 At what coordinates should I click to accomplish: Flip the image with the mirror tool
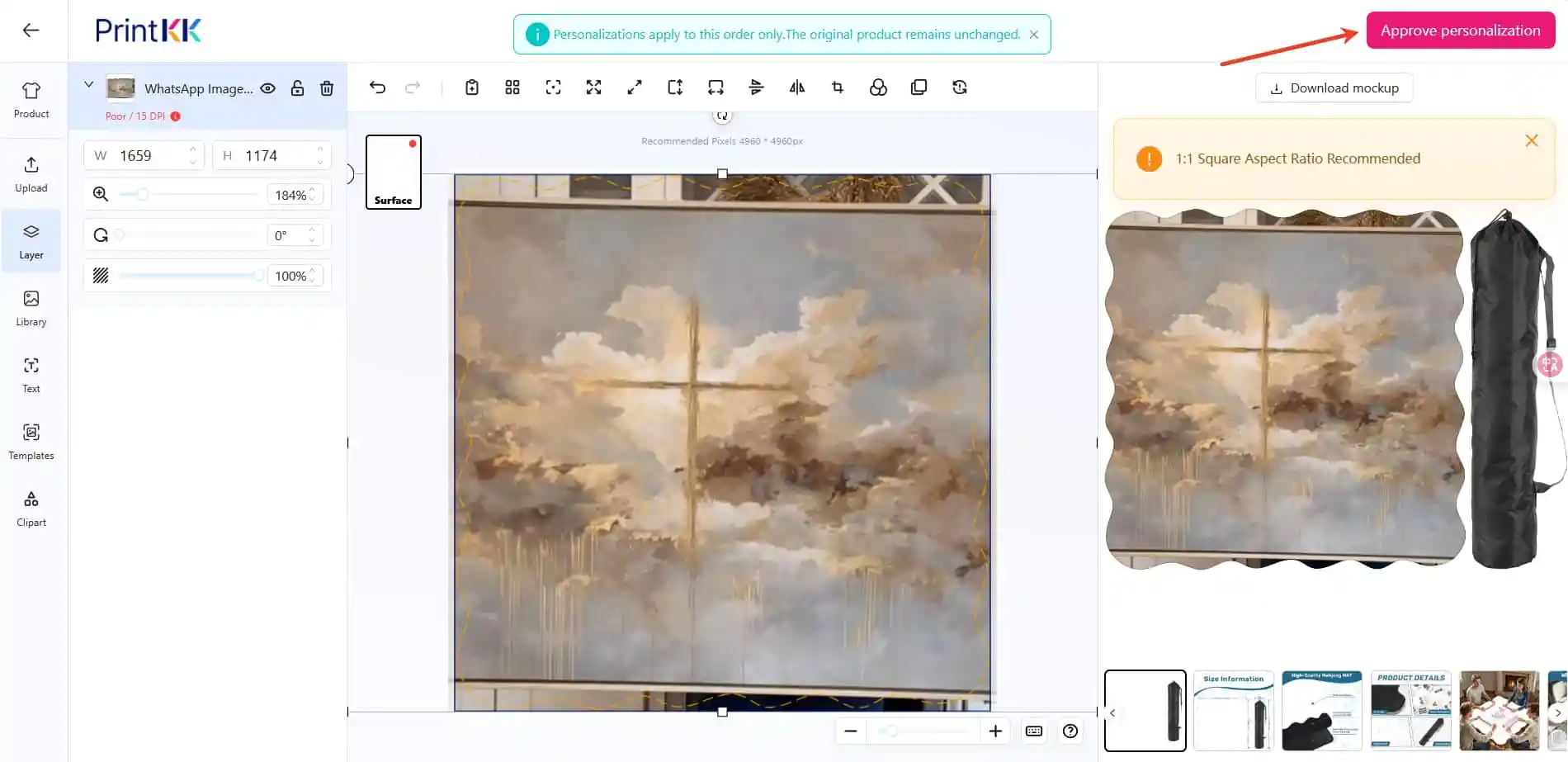(797, 88)
